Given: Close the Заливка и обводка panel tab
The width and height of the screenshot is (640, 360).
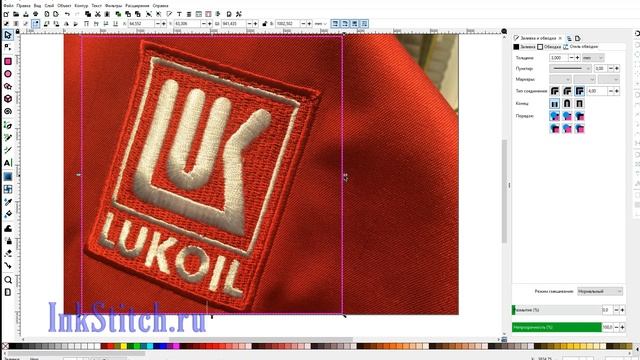Looking at the screenshot, I should click(560, 38).
